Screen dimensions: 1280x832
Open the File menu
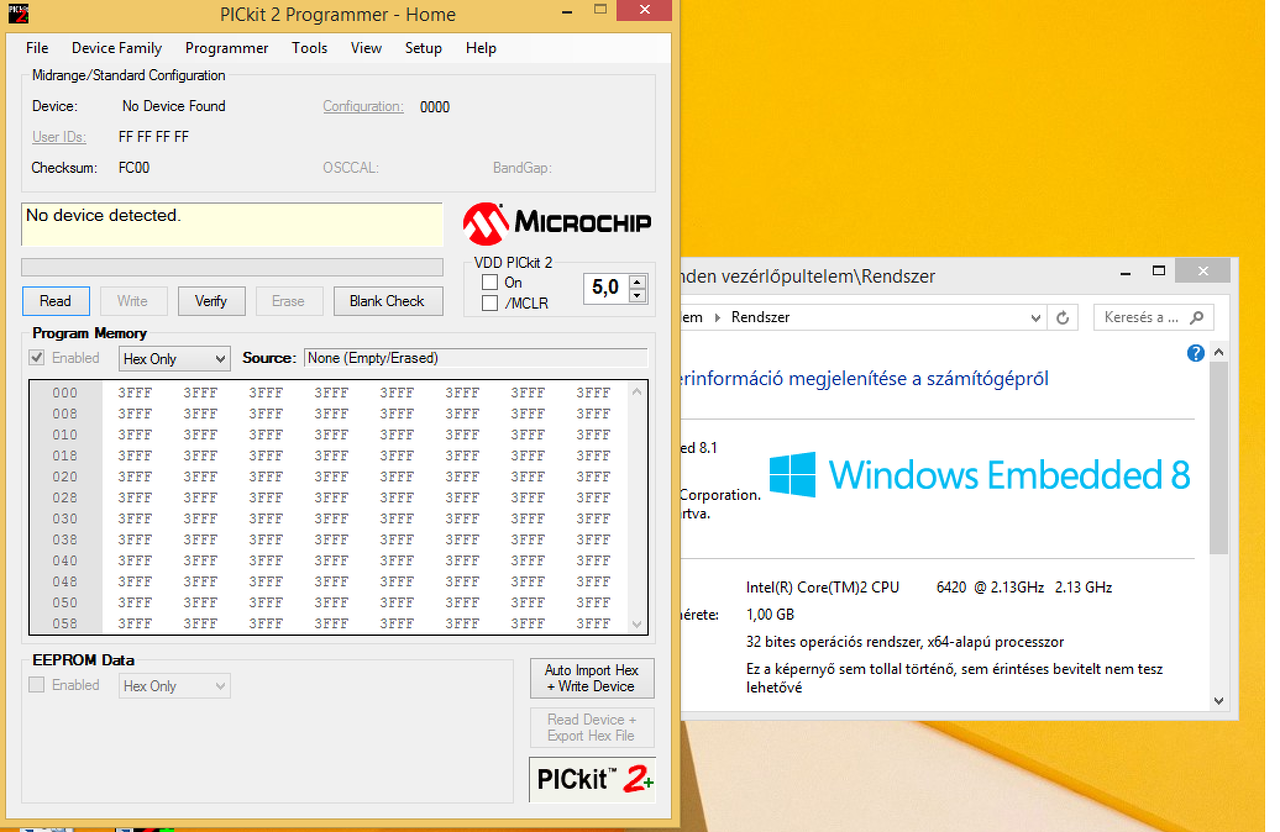[x=37, y=48]
